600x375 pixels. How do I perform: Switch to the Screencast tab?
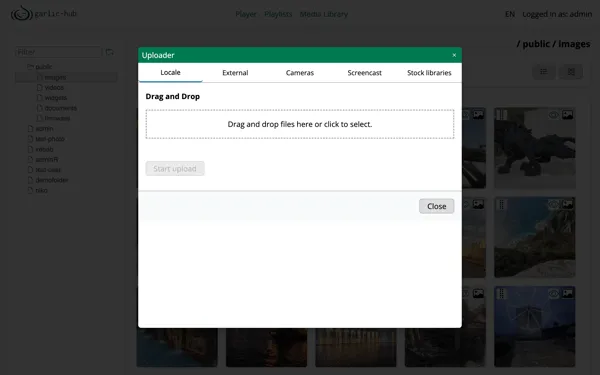pos(364,73)
